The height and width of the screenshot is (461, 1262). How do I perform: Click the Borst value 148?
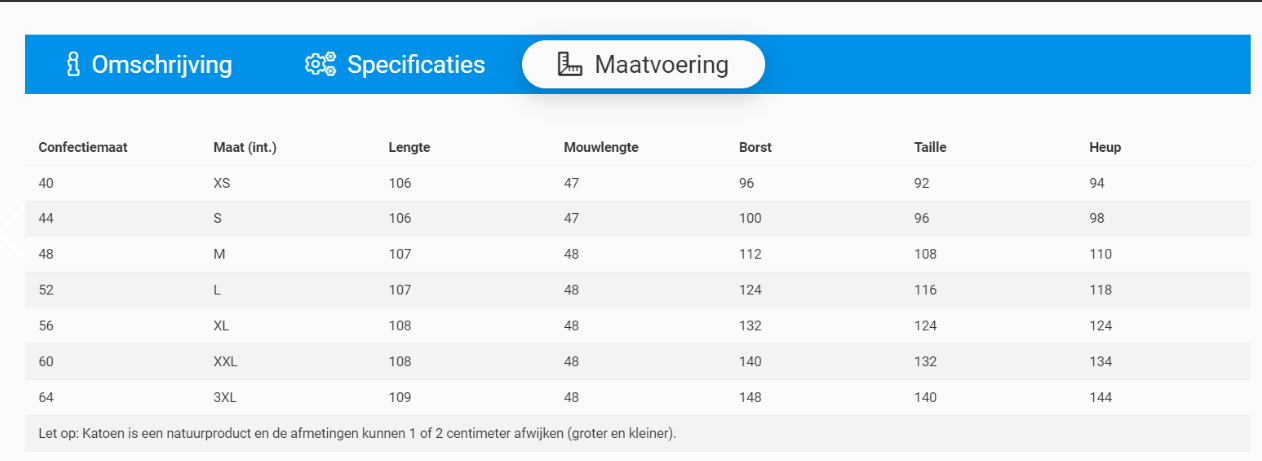[750, 397]
